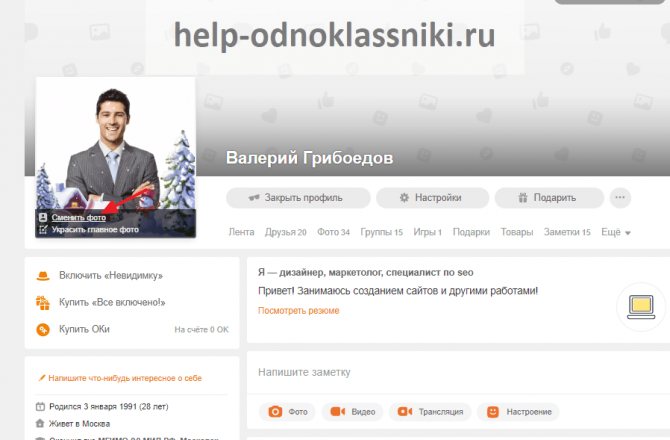Click the Напишите заметку input field

458,373
